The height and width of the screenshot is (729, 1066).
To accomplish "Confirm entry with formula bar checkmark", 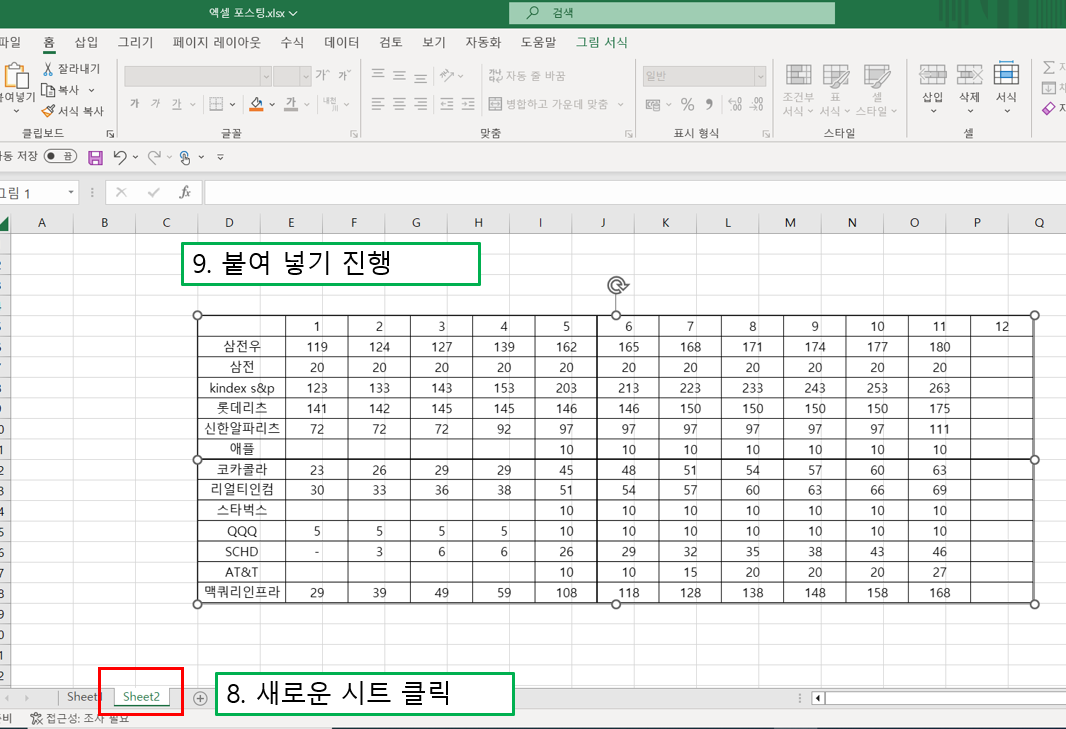I will click(x=154, y=192).
